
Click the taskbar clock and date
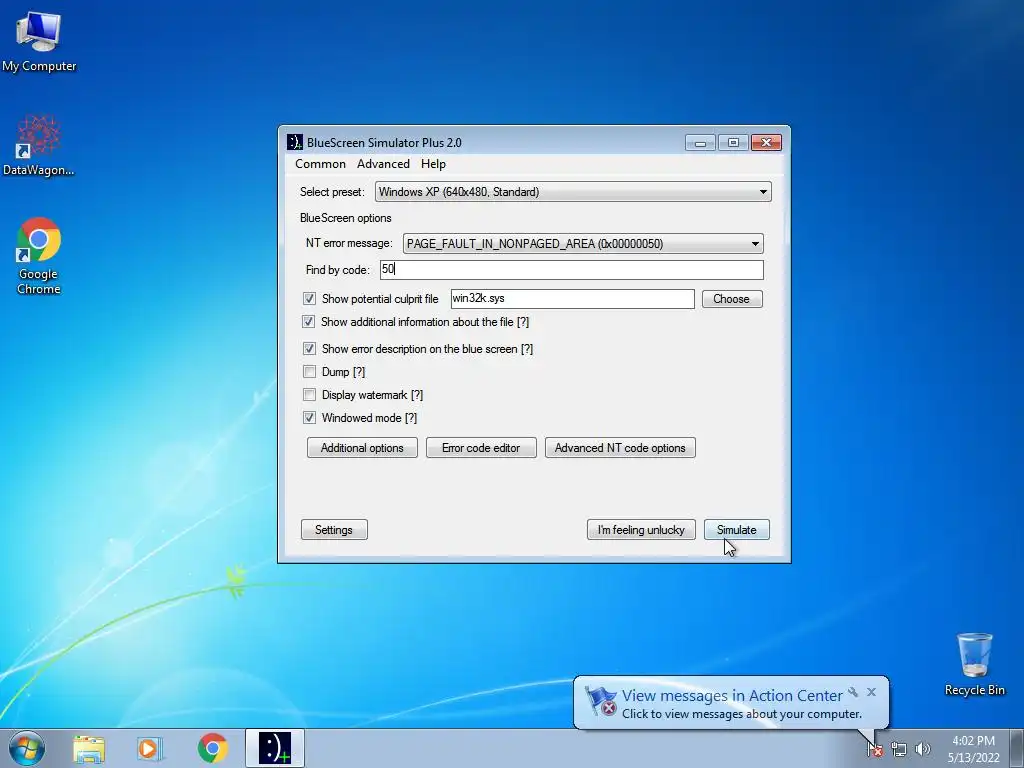click(x=973, y=749)
